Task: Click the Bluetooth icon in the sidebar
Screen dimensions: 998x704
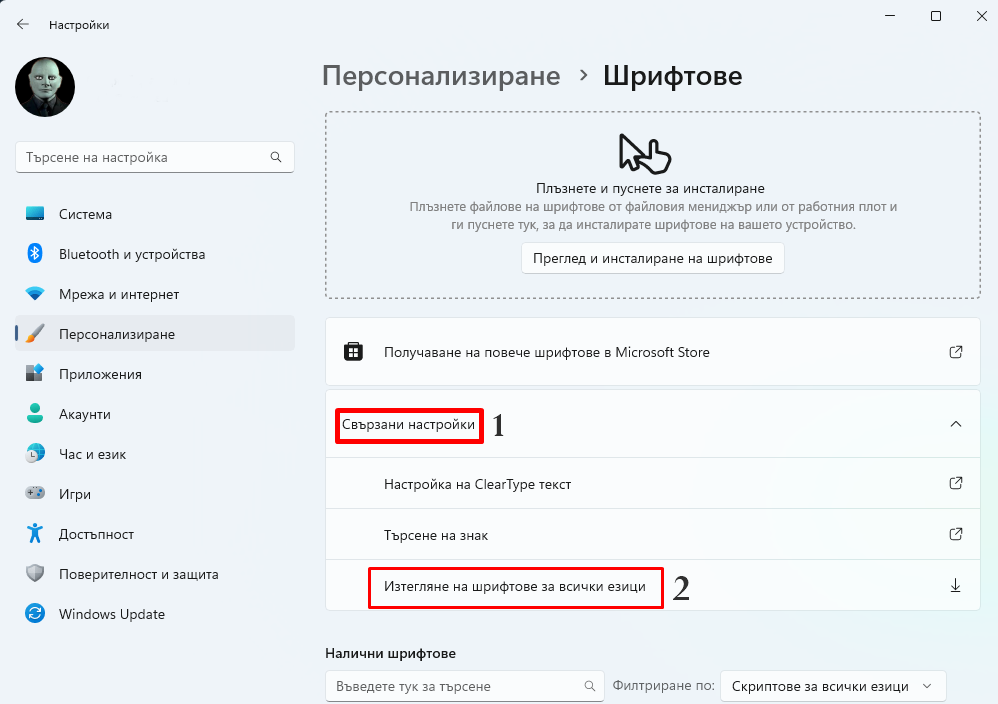Action: (x=35, y=253)
